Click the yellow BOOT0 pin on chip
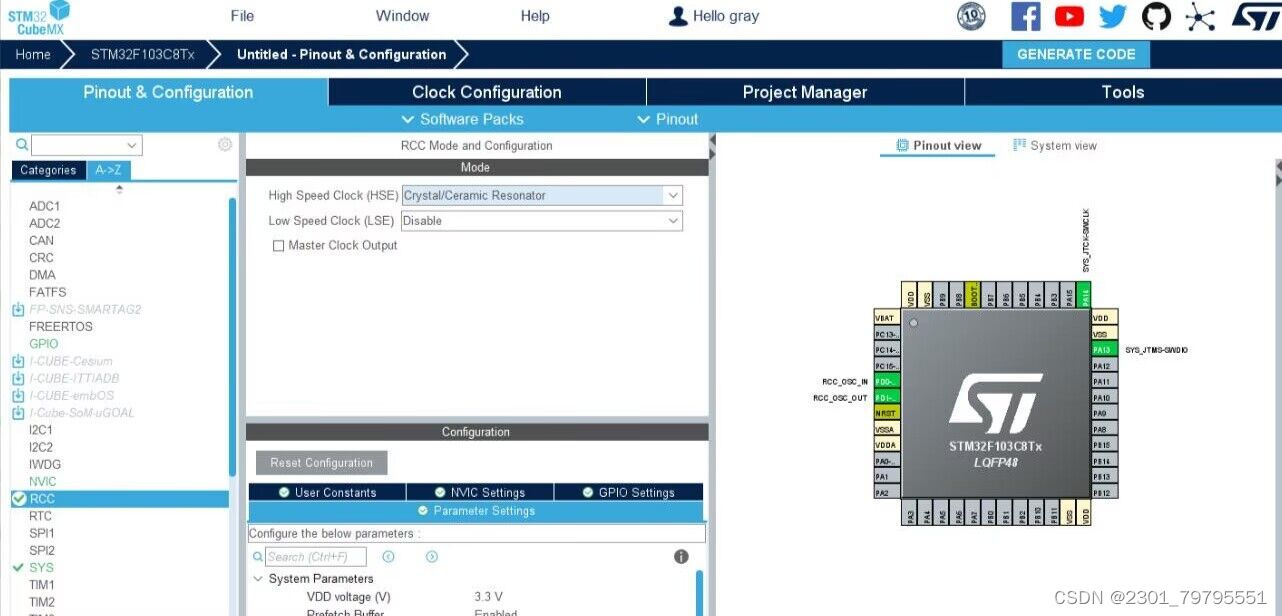The height and width of the screenshot is (616, 1282). [973, 296]
